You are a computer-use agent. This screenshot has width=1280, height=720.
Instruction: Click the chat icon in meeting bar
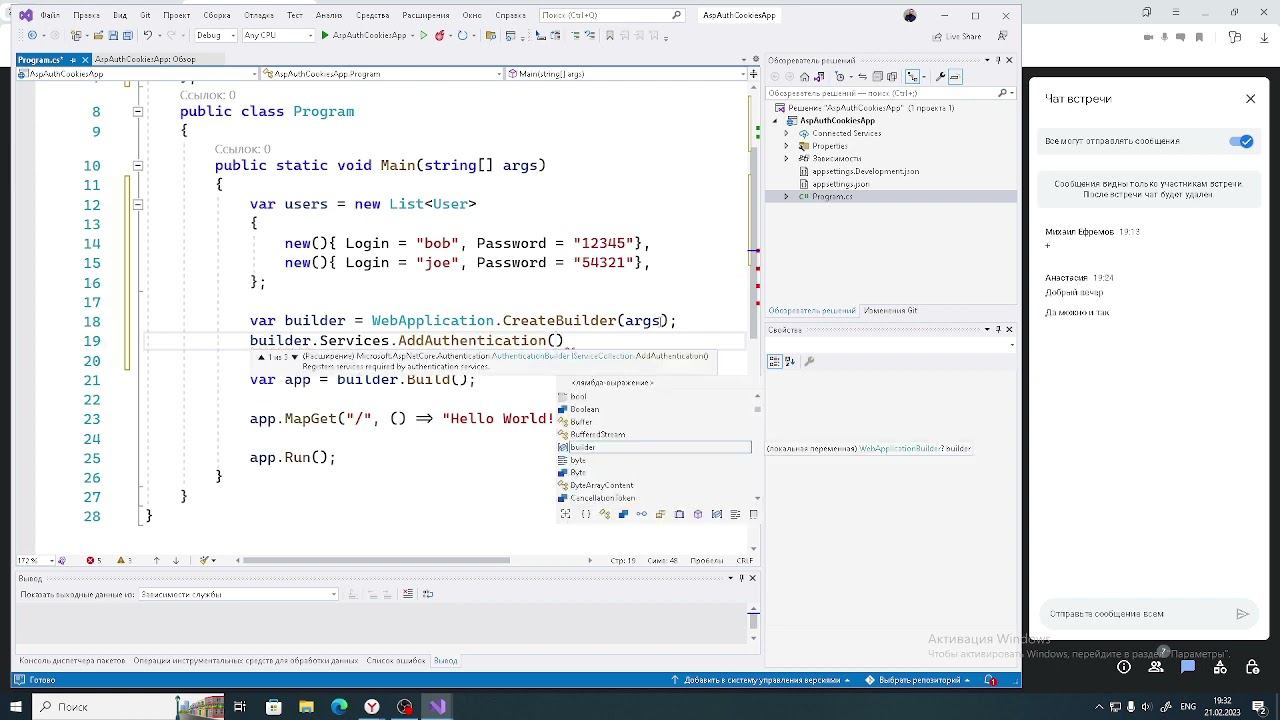(x=1188, y=667)
